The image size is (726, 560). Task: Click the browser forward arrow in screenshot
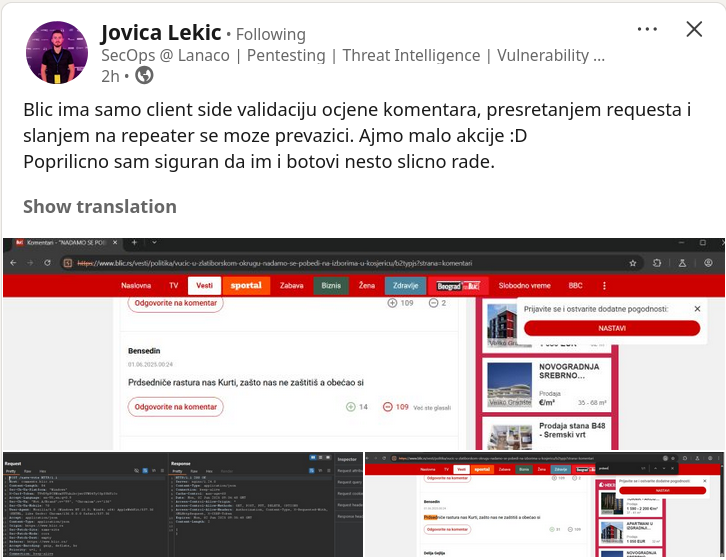click(x=30, y=263)
